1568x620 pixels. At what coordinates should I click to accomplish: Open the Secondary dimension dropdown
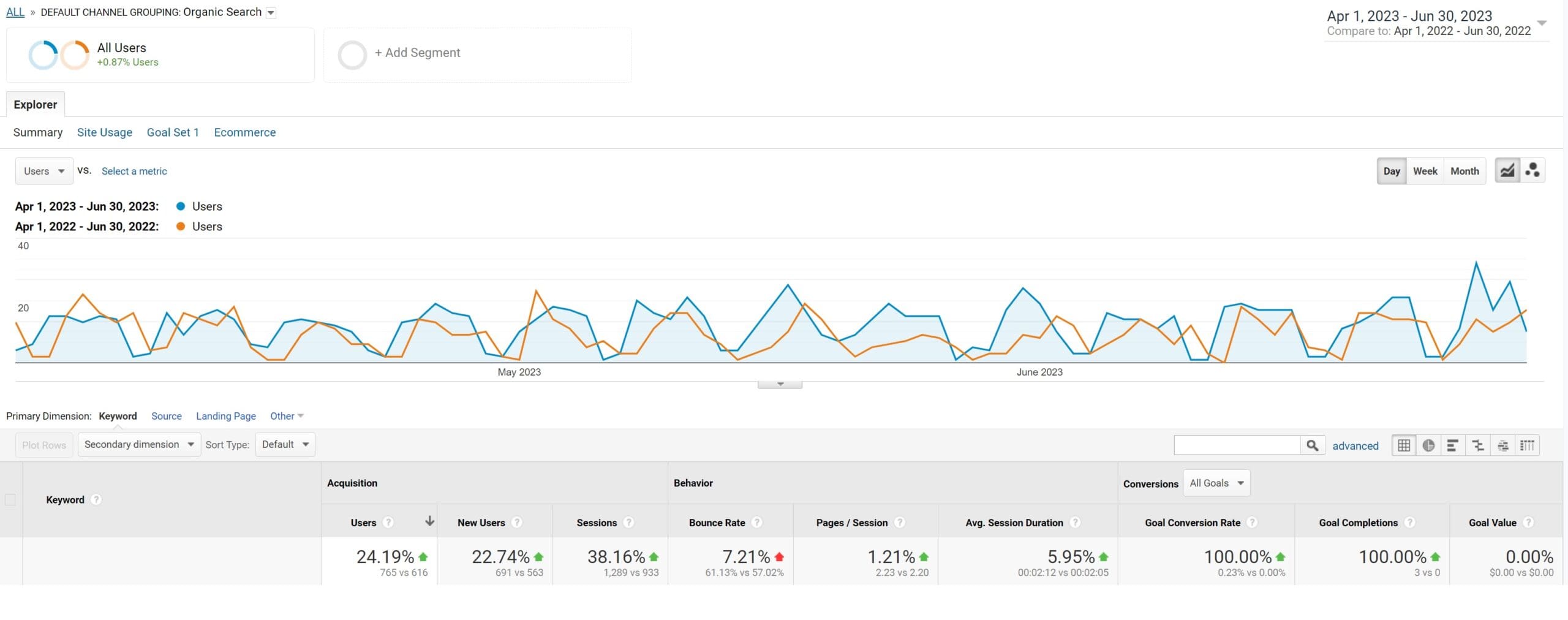tap(138, 444)
